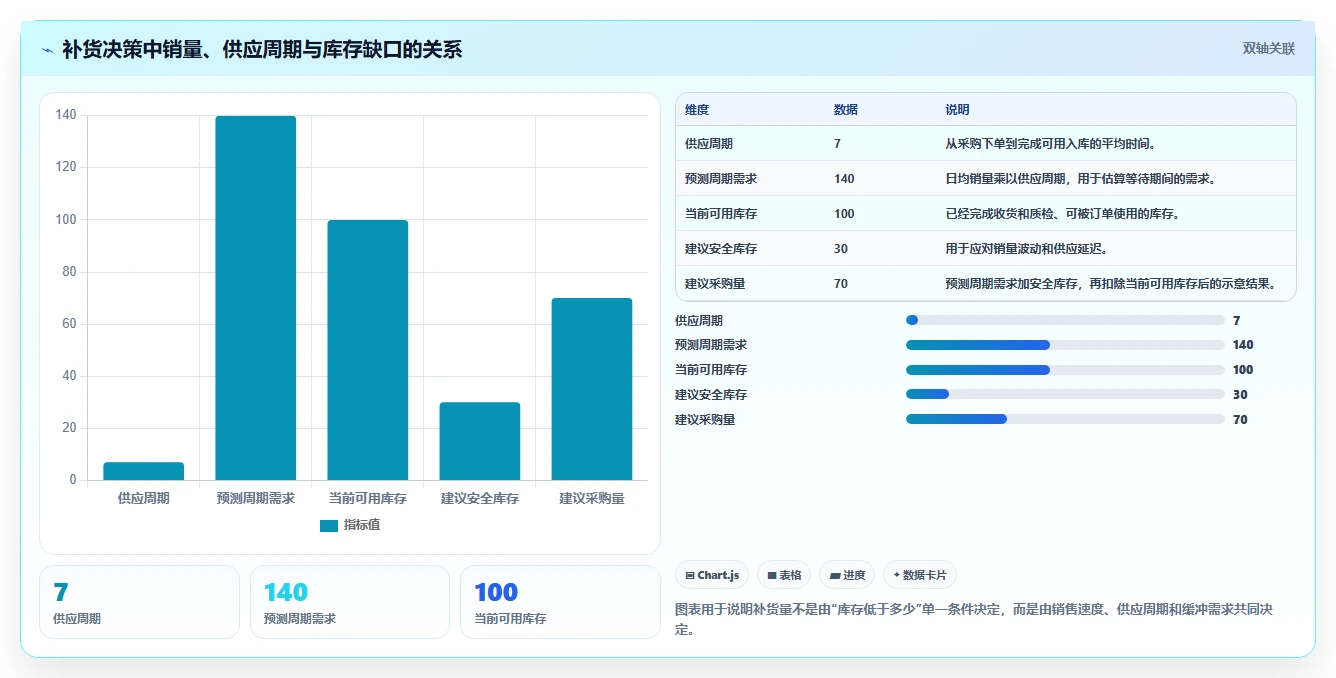Select the Chart.js tag chip
Screen dimensions: 1336x678
(712, 575)
